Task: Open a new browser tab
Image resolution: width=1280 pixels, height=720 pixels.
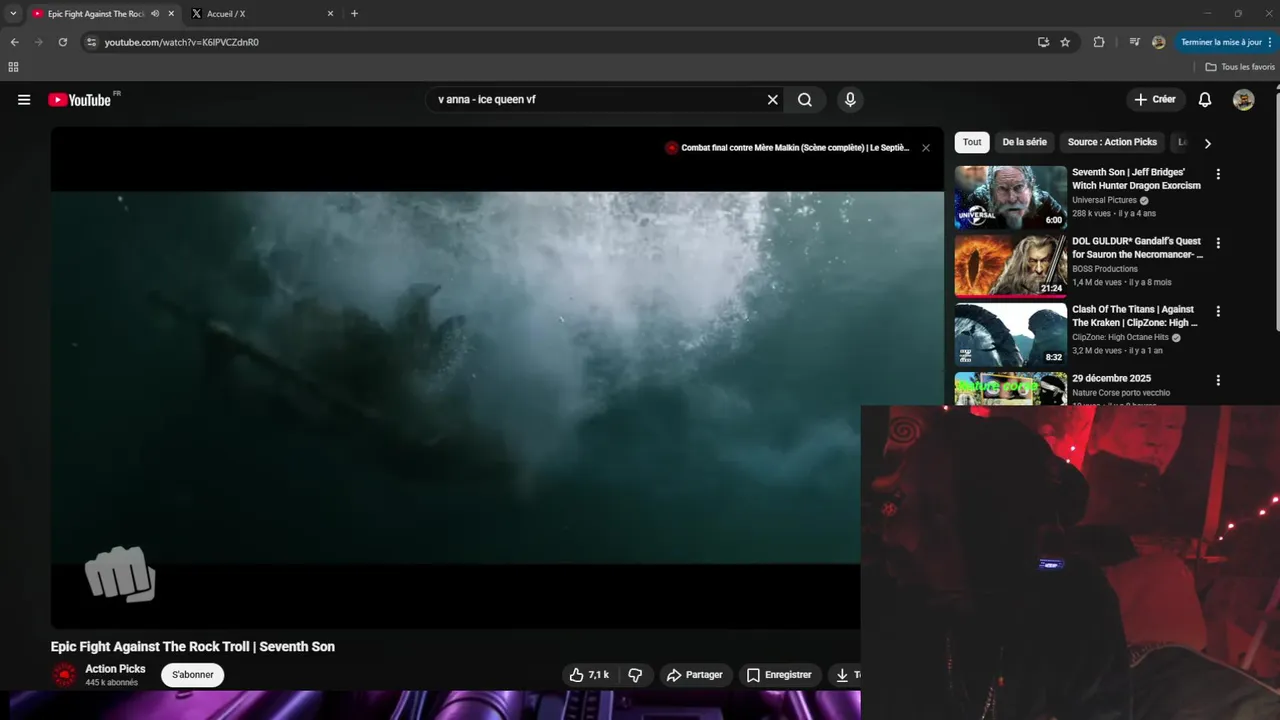Action: pyautogui.click(x=354, y=14)
